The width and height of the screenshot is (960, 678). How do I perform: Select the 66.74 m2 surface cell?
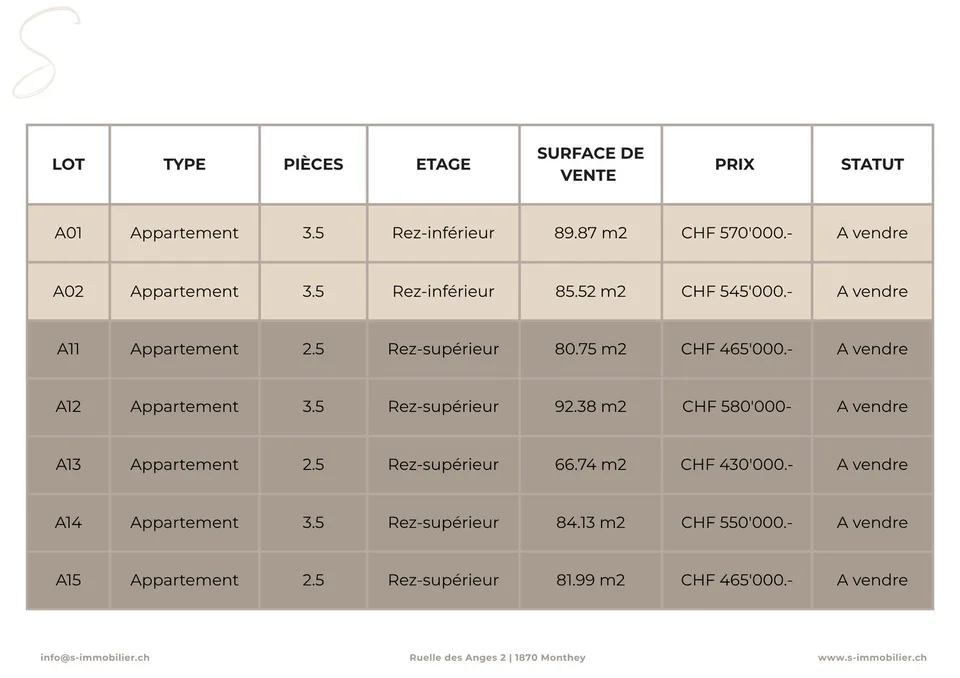[x=590, y=464]
